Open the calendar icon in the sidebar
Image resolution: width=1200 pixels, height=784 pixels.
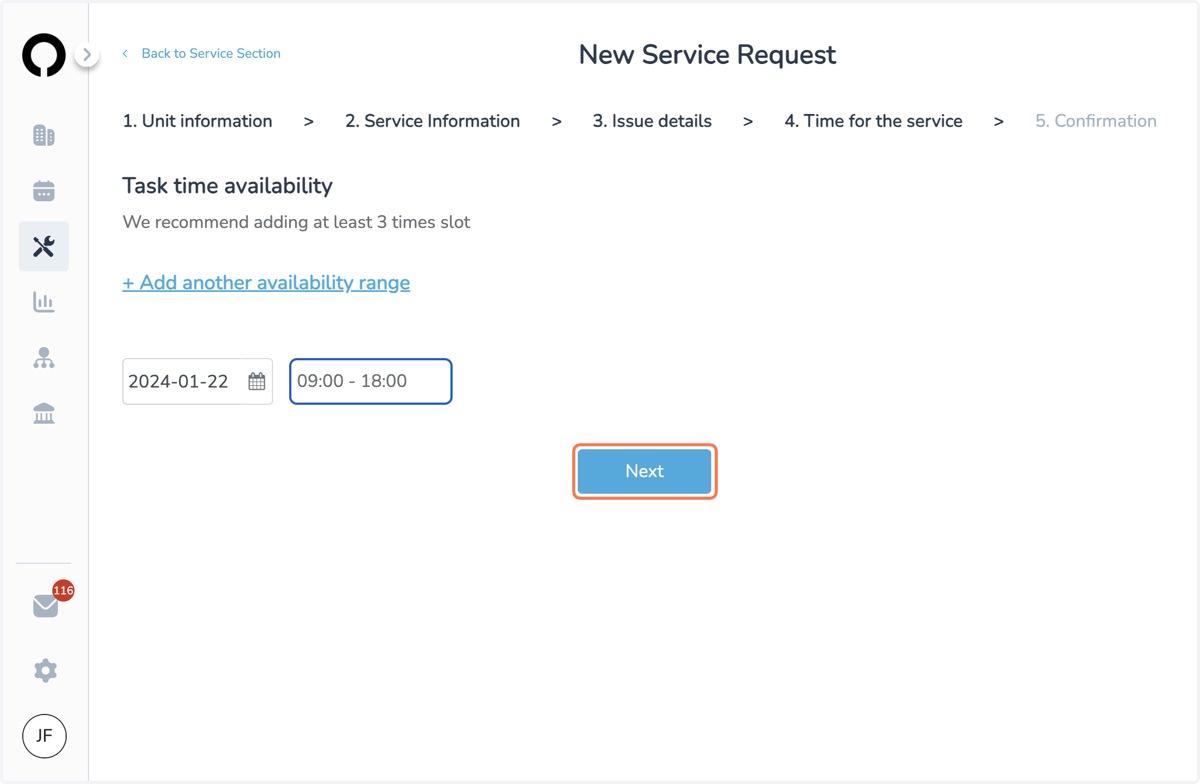[44, 191]
